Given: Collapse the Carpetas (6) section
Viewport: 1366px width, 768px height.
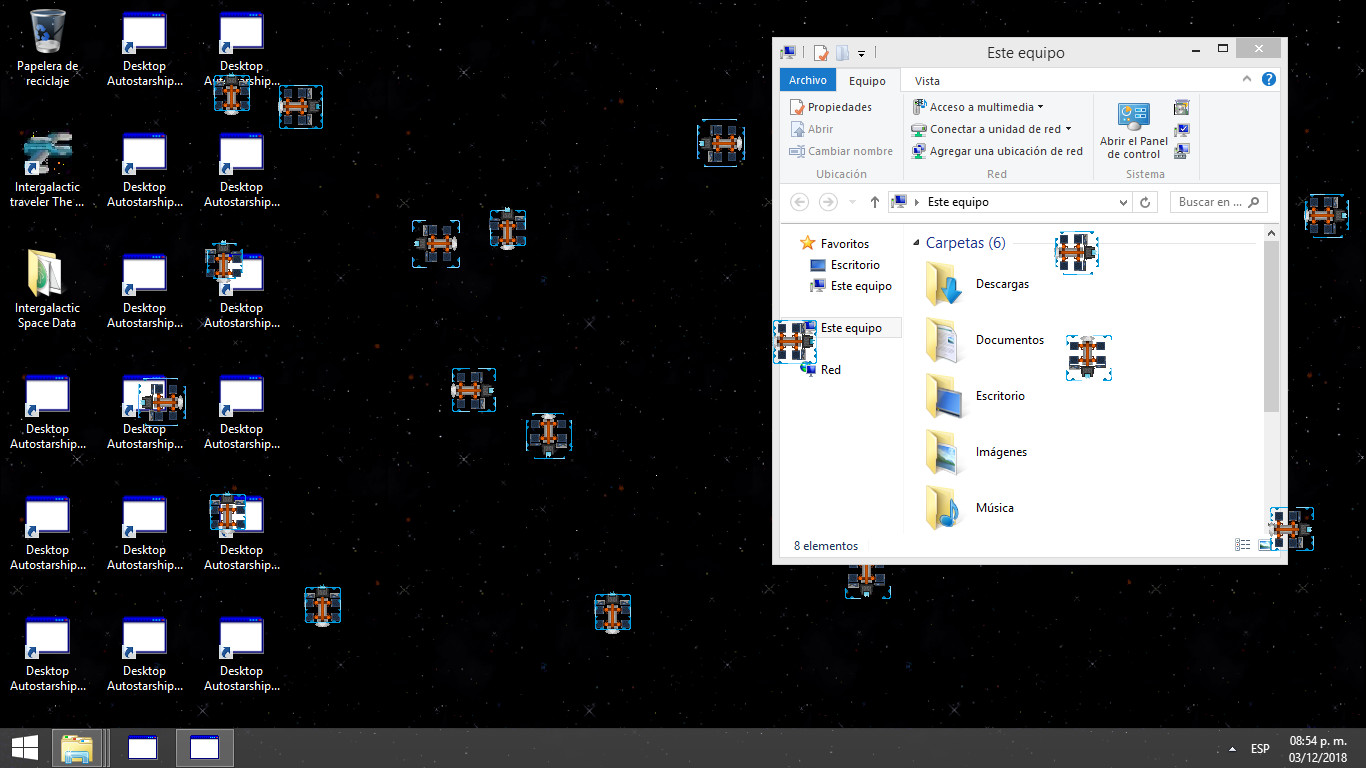Looking at the screenshot, I should click(916, 242).
